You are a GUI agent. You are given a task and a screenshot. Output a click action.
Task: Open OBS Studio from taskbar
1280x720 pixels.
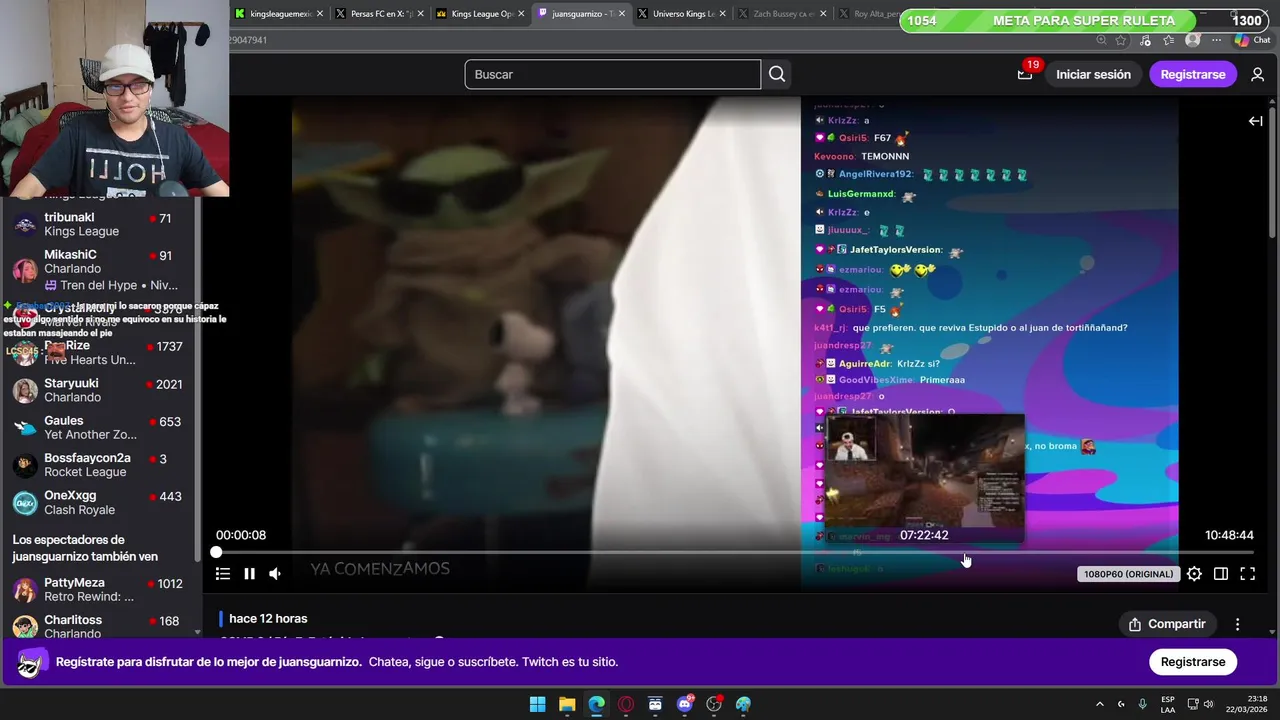point(714,704)
